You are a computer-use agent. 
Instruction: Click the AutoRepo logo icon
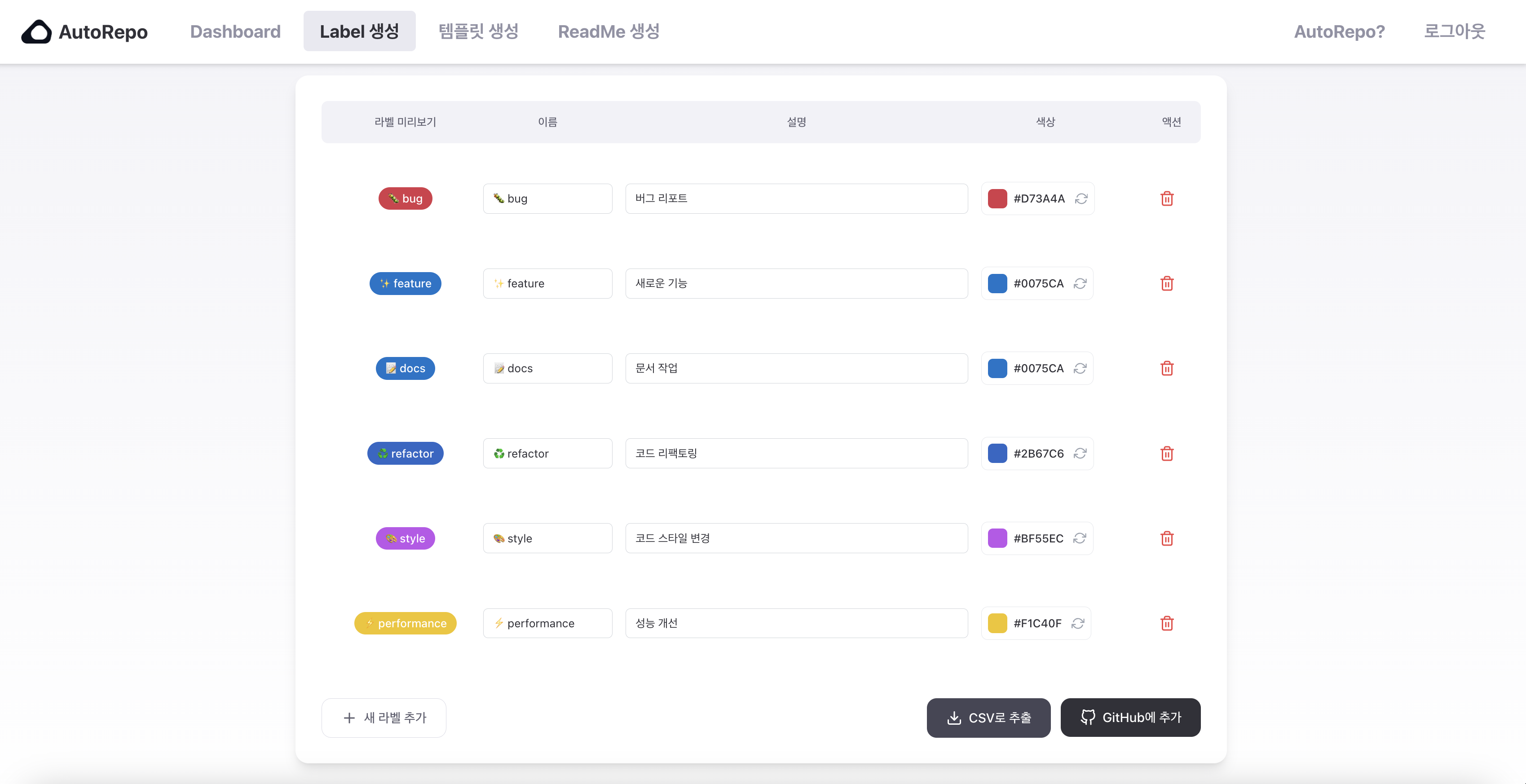coord(37,32)
